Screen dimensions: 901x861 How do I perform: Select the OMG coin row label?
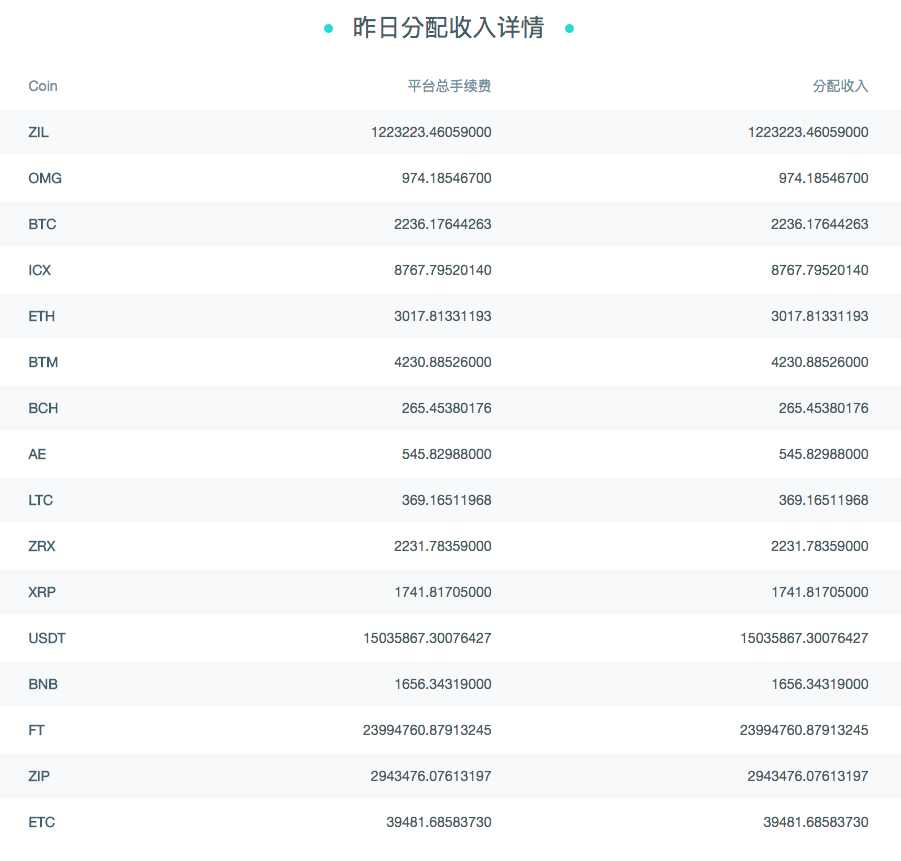tap(45, 178)
